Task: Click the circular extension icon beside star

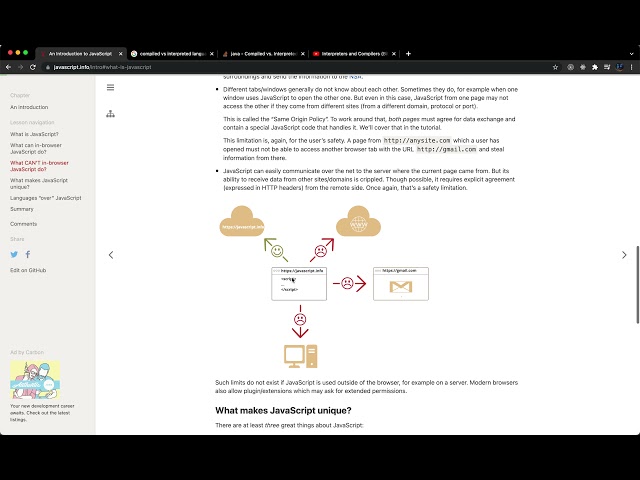Action: pos(571,67)
